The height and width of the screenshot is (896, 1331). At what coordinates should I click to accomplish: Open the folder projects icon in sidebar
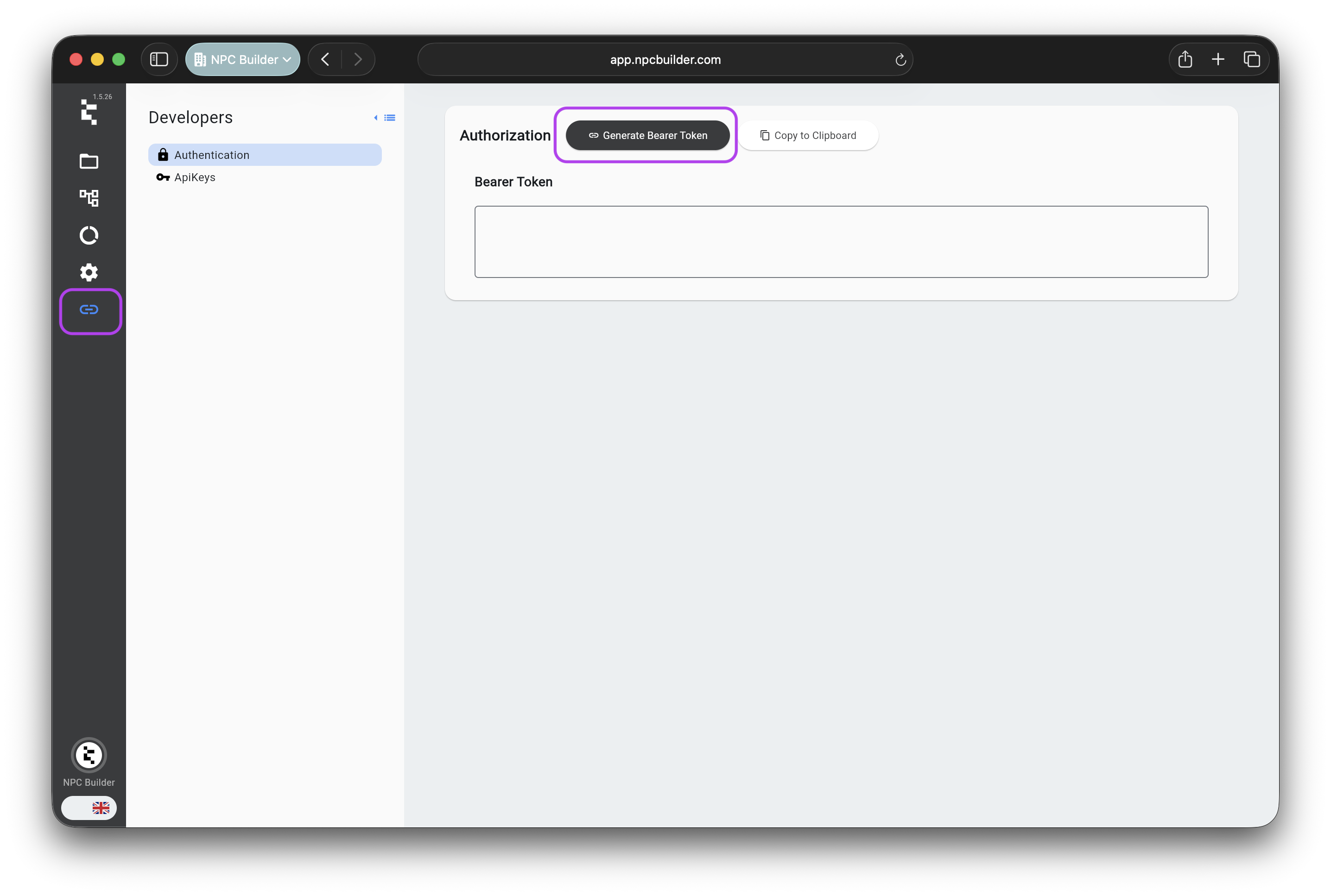tap(89, 162)
